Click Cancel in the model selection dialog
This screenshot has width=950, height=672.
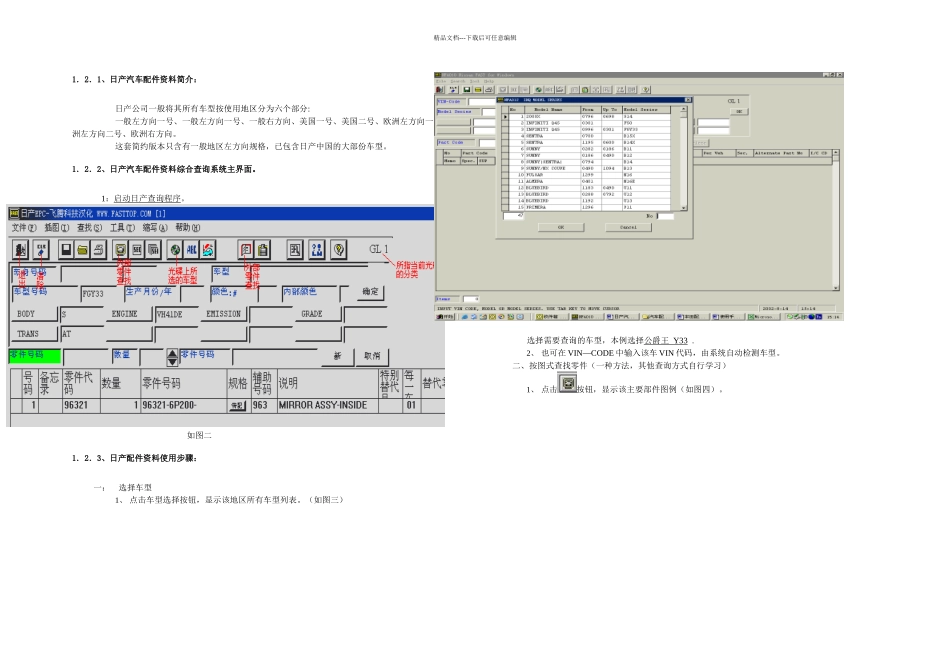(x=628, y=227)
